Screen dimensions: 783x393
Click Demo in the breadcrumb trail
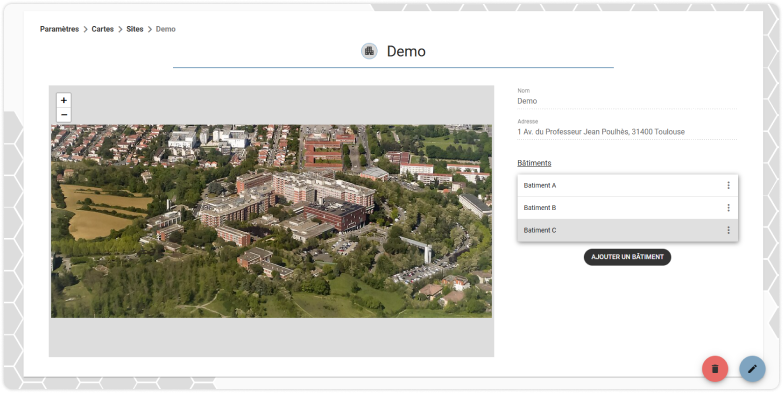pos(166,29)
